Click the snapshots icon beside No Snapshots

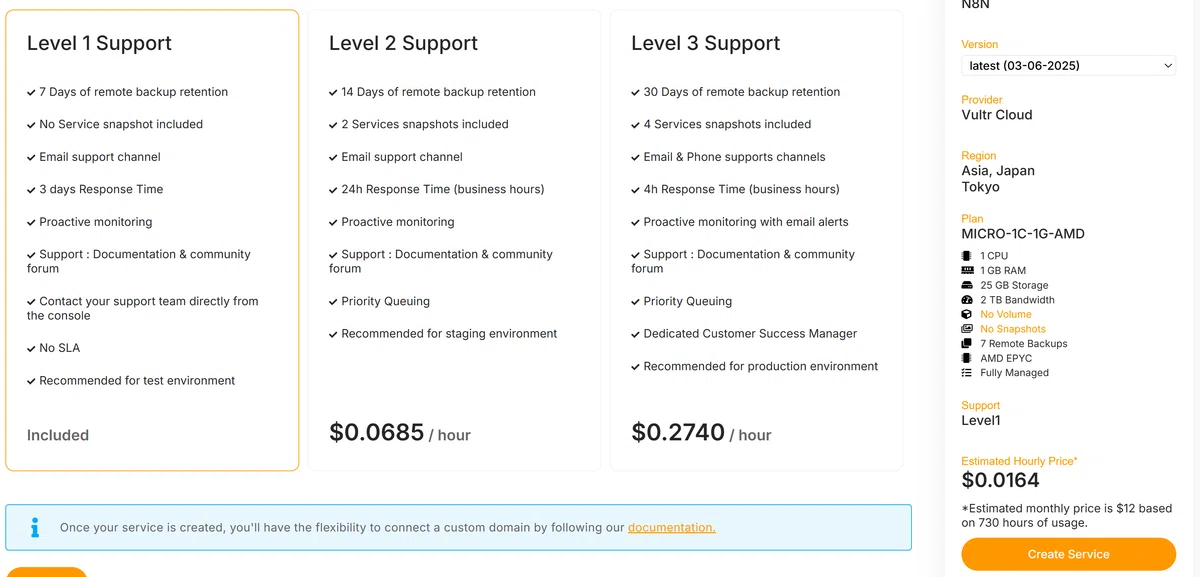coord(966,329)
